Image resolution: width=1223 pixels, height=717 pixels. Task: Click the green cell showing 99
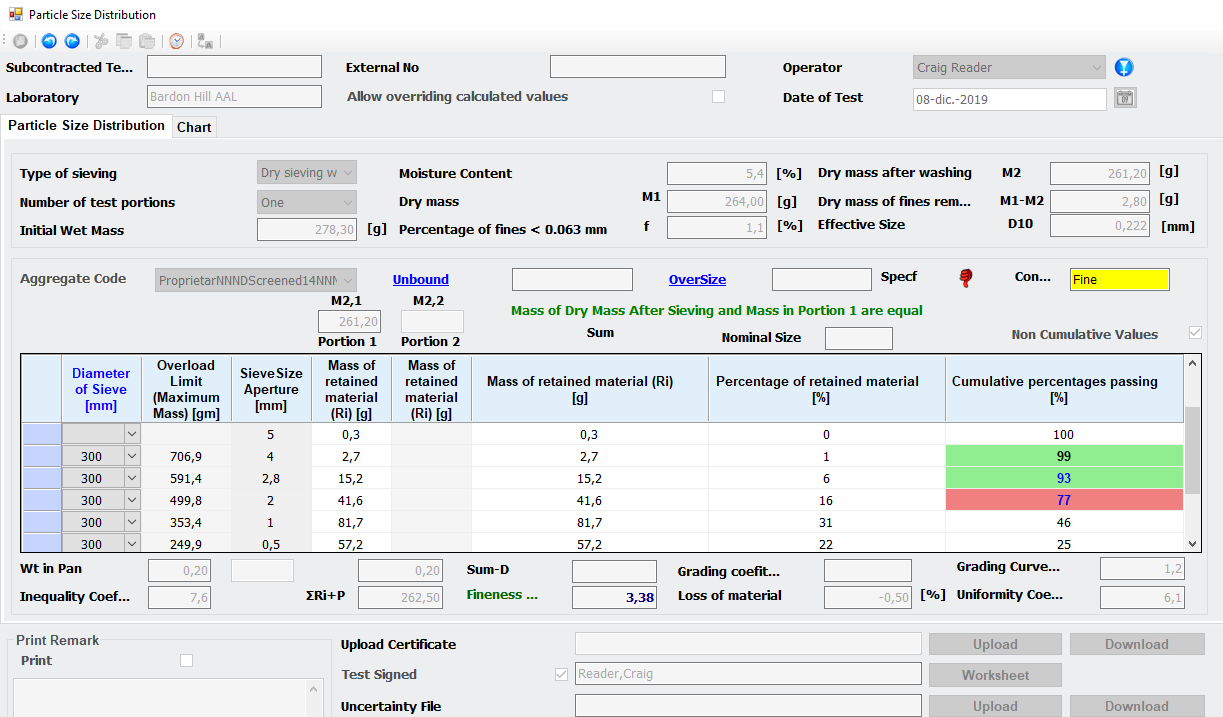tap(1064, 456)
